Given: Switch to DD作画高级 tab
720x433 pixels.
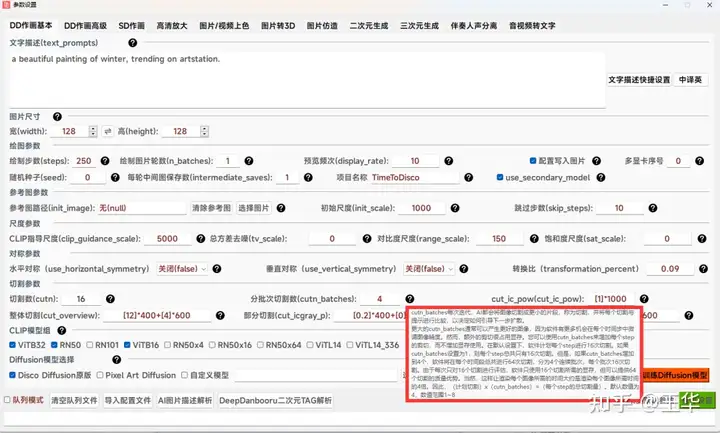Looking at the screenshot, I should tap(85, 26).
